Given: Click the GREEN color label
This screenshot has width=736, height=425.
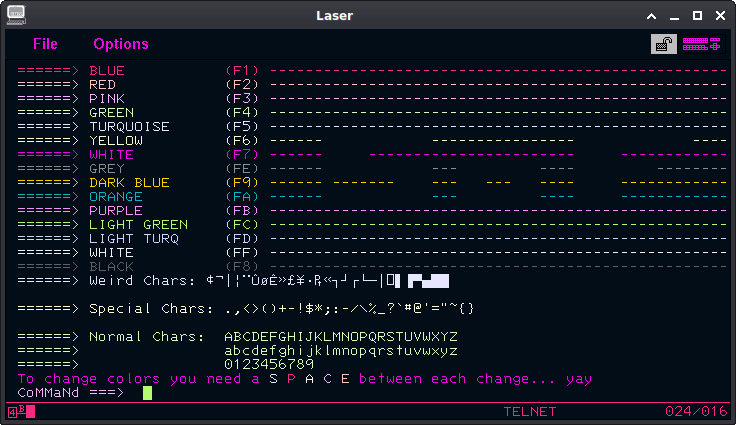Looking at the screenshot, I should tap(112, 113).
